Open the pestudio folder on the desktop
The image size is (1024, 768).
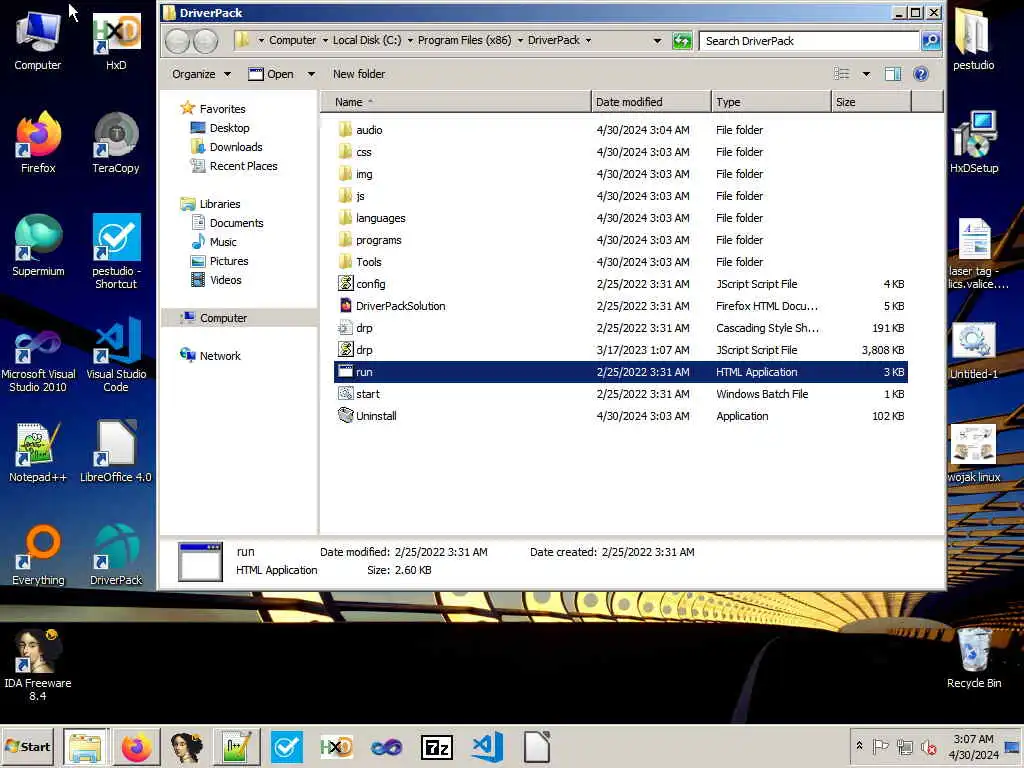pos(974,40)
